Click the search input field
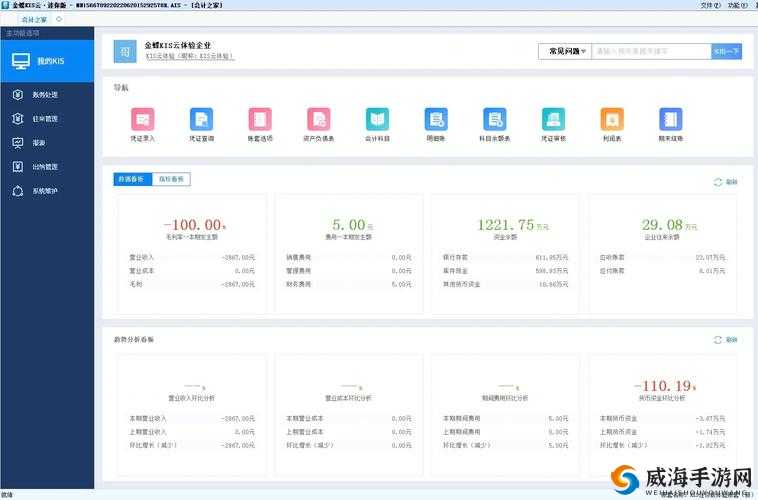The image size is (758, 500). point(651,51)
